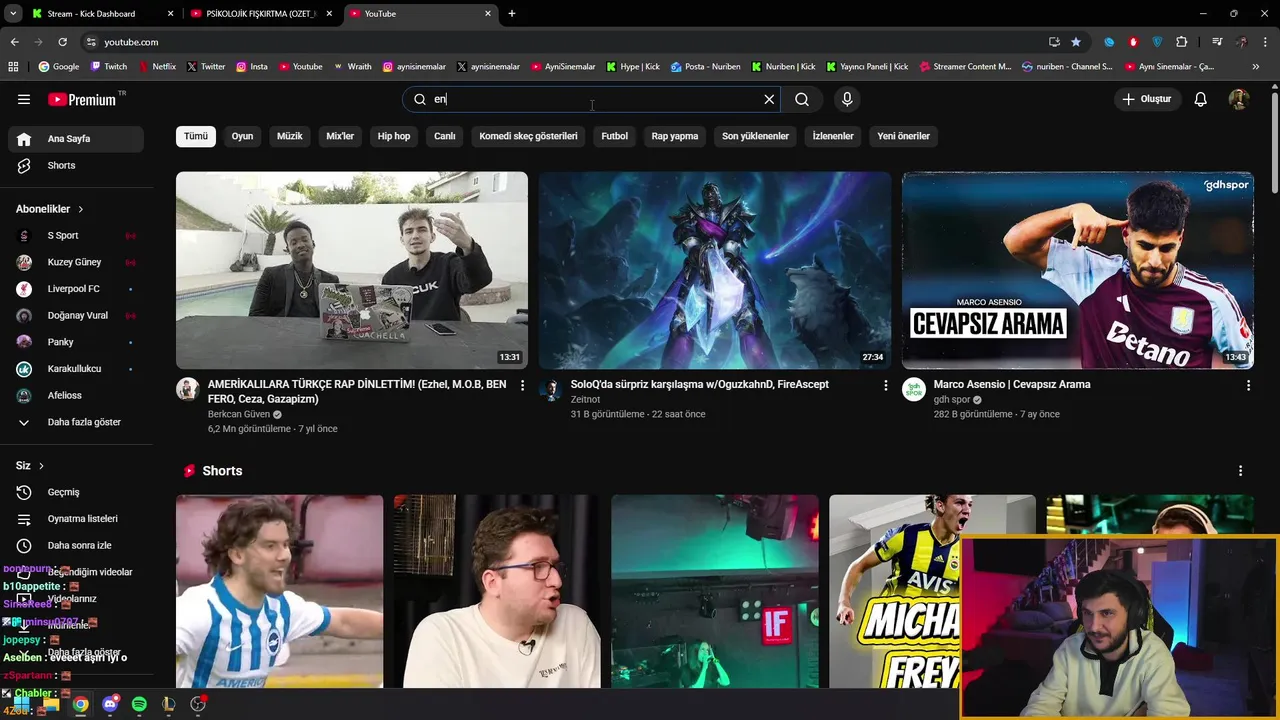
Task: Clear the search box text
Action: pos(769,99)
